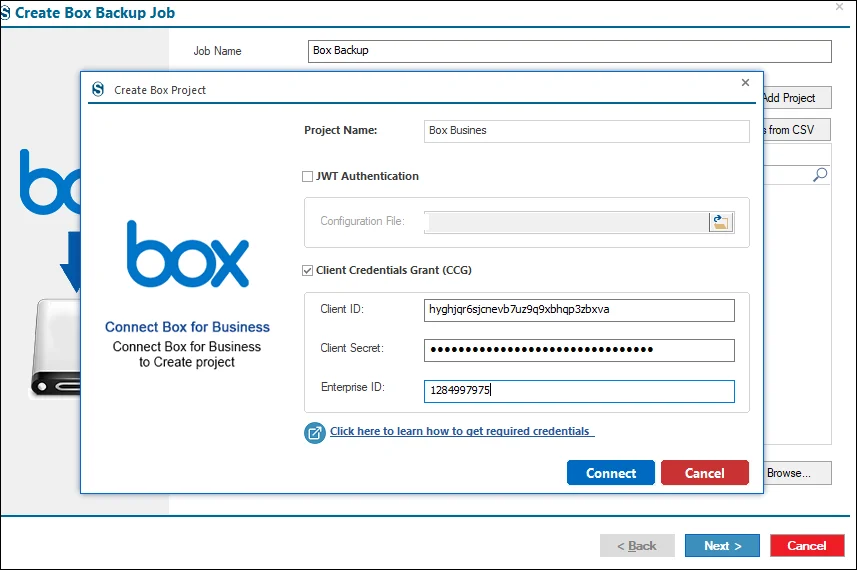Click the app logo in Create Box Project title
Viewport: 857px width, 570px height.
pos(98,89)
